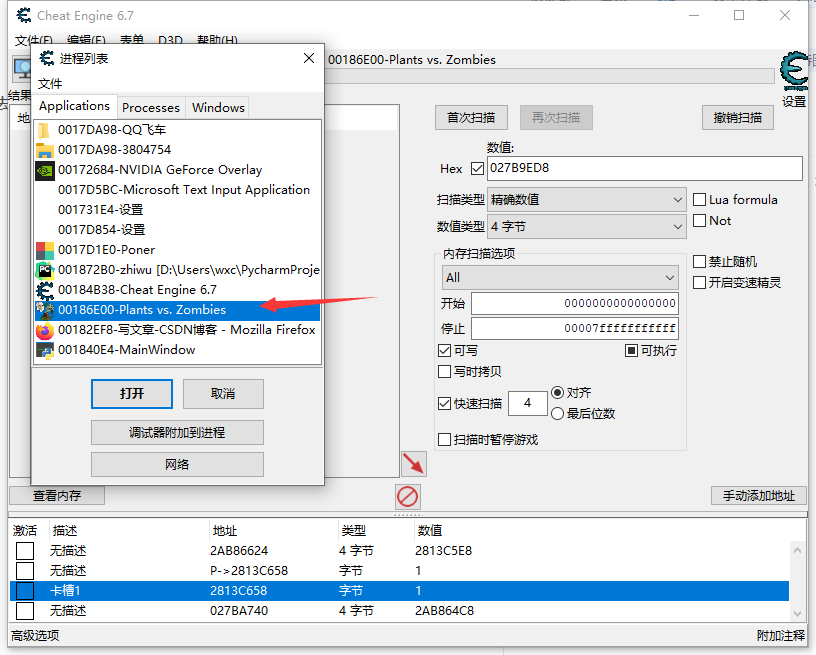The height and width of the screenshot is (655, 816).
Task: Click the Cheat Engine 6.7 process icon
Action: coord(45,290)
